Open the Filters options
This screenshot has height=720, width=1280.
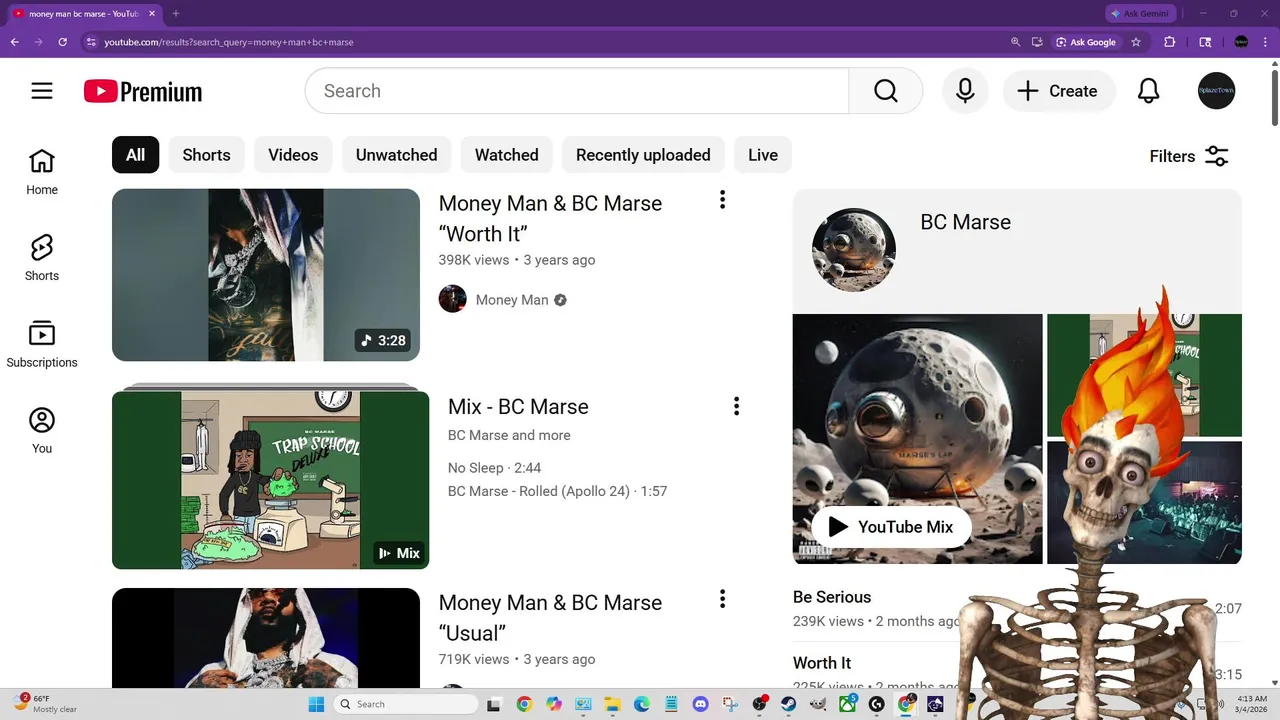(x=1189, y=156)
